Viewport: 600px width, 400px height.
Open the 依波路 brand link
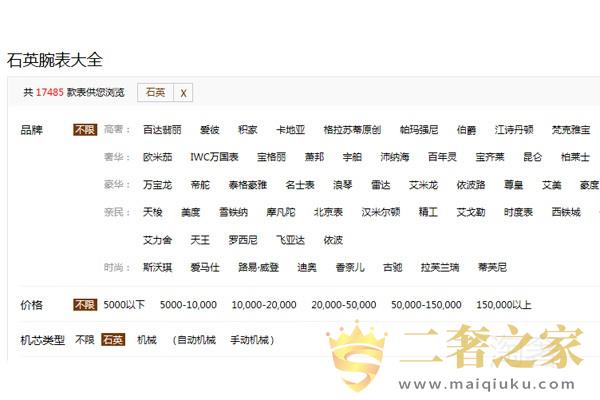coord(471,185)
